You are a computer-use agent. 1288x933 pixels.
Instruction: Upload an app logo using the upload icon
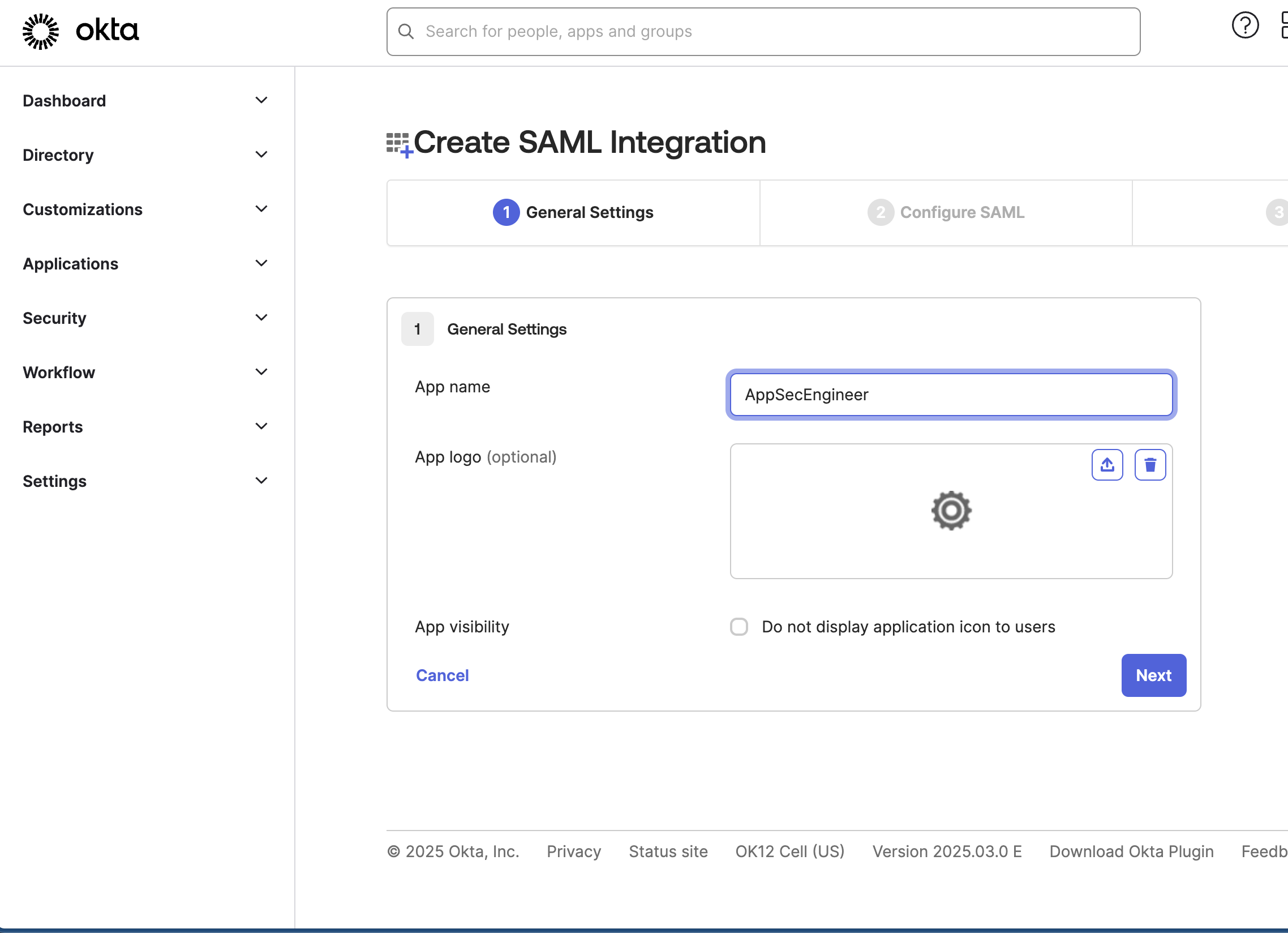click(x=1107, y=464)
